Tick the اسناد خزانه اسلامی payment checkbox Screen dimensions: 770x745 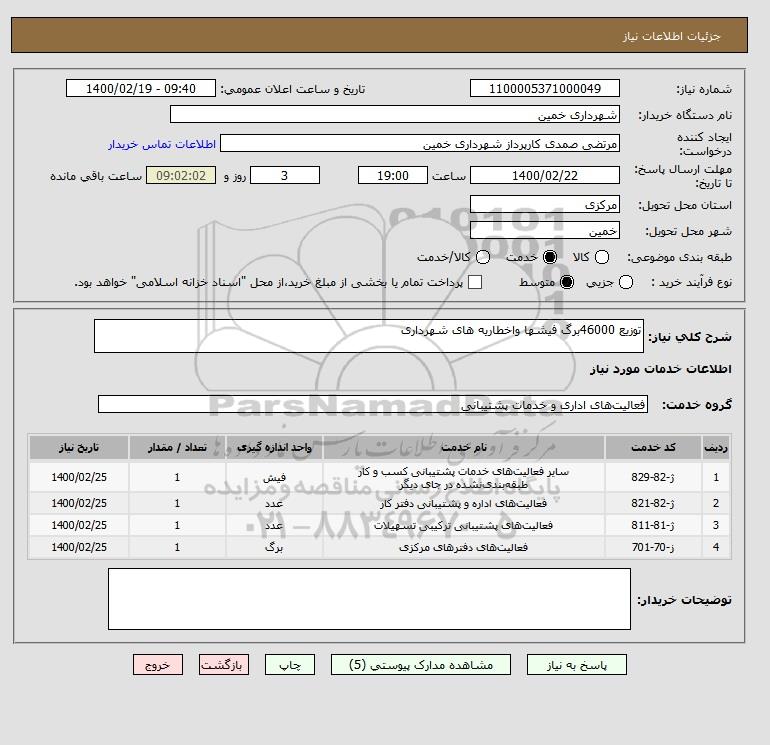tap(475, 282)
